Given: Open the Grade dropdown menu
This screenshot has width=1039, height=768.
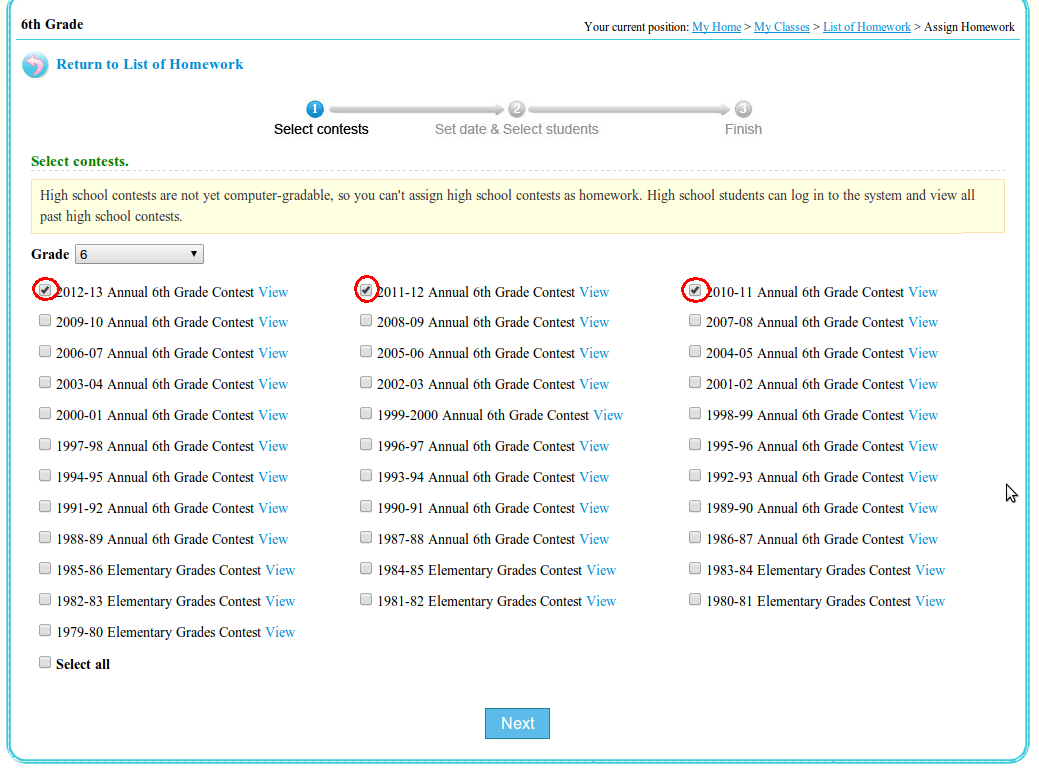Looking at the screenshot, I should pos(139,254).
